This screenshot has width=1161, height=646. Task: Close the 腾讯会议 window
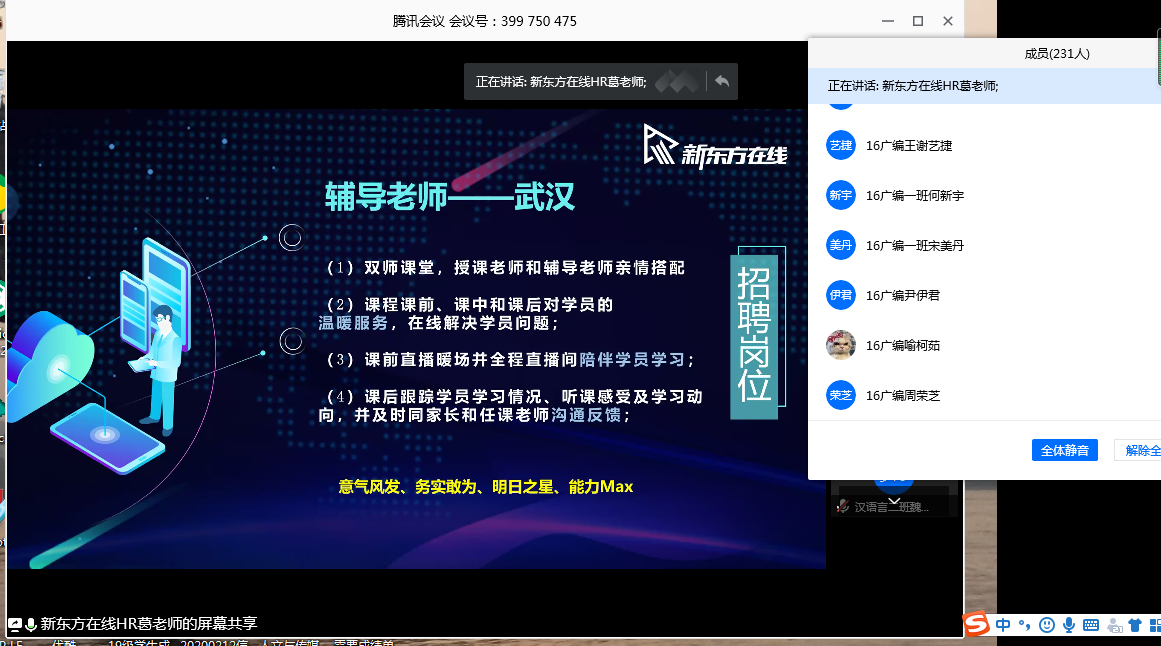[948, 21]
